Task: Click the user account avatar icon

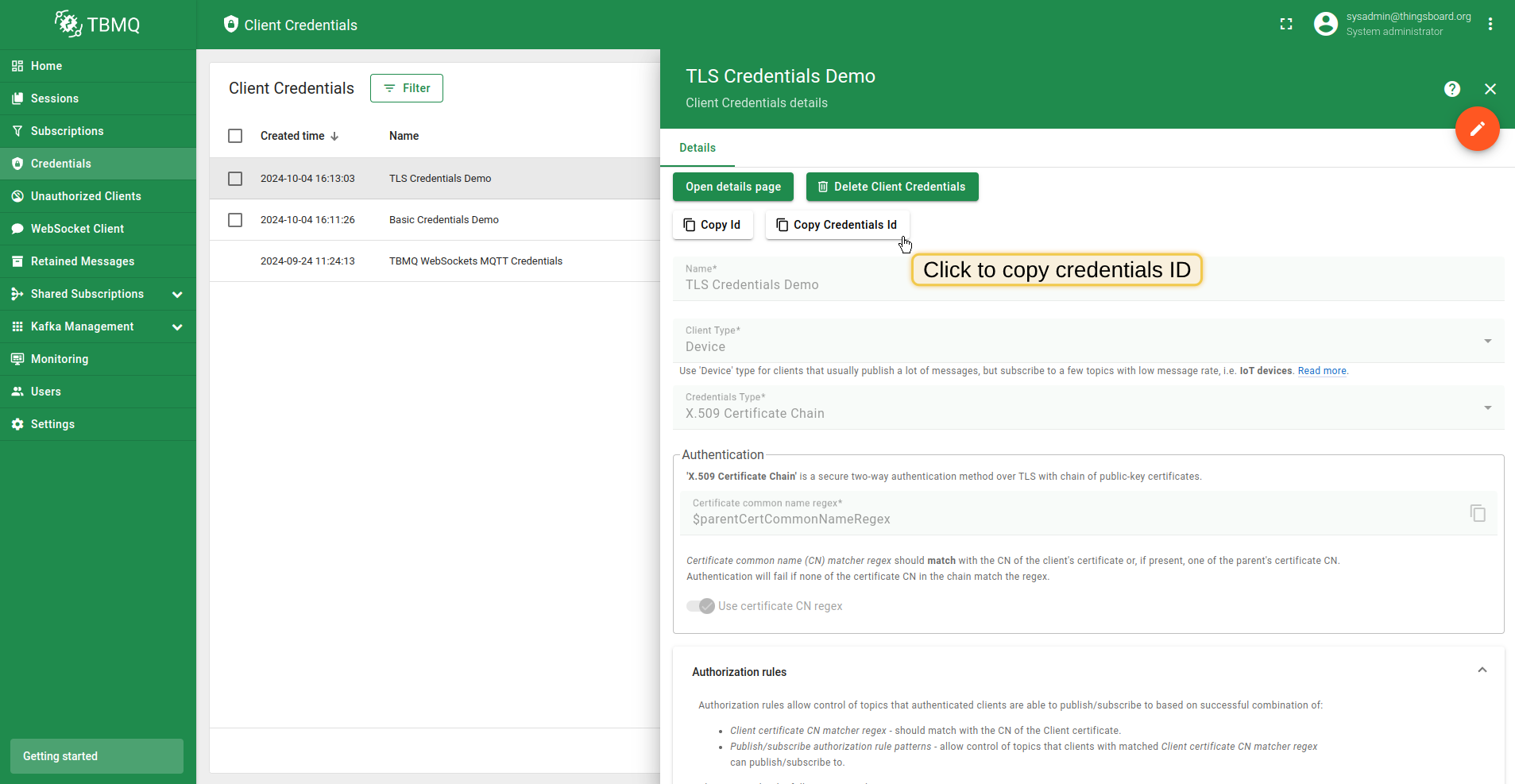Action: click(1325, 25)
